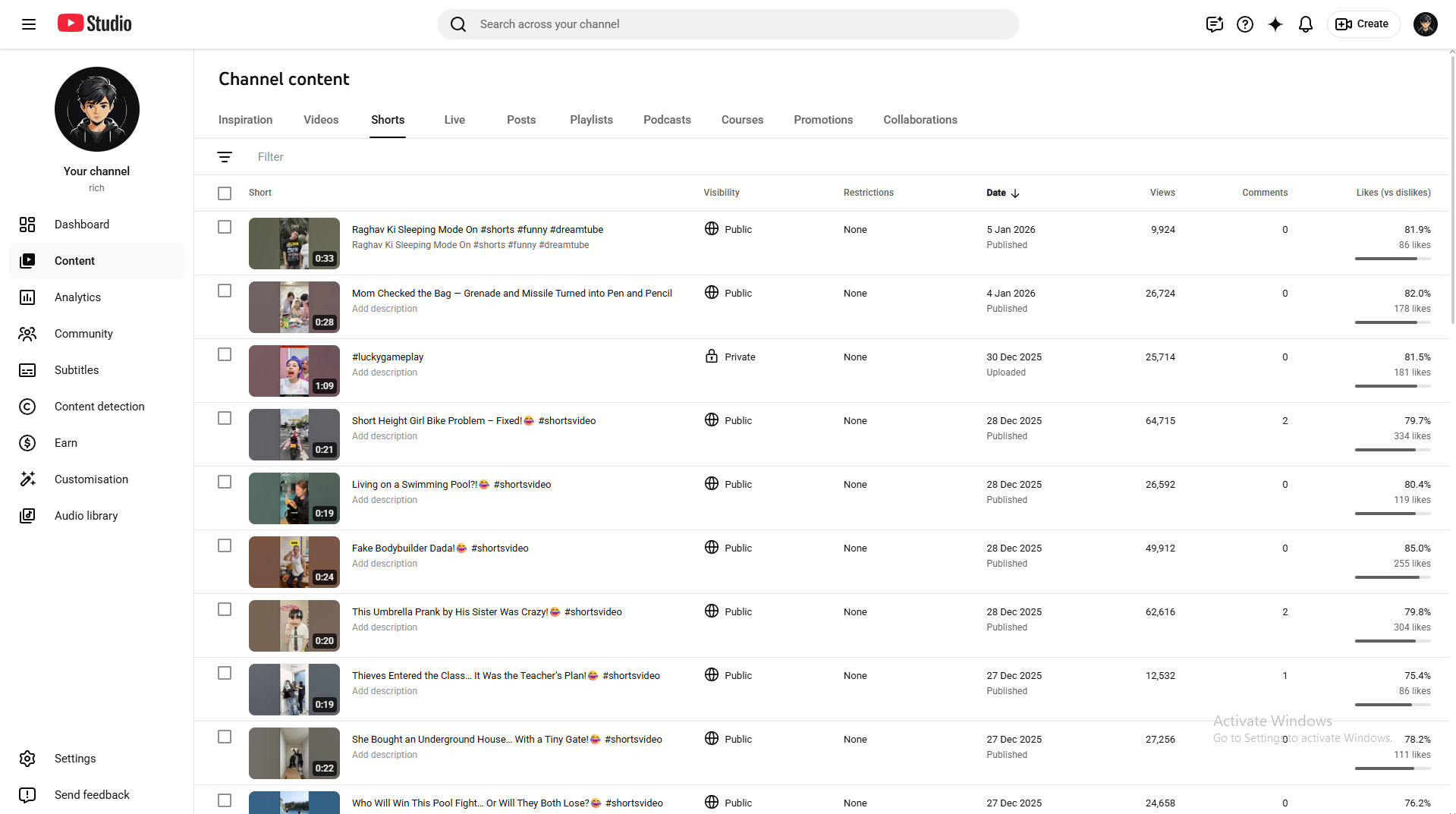Click the Create button
1456x814 pixels.
[x=1363, y=24]
